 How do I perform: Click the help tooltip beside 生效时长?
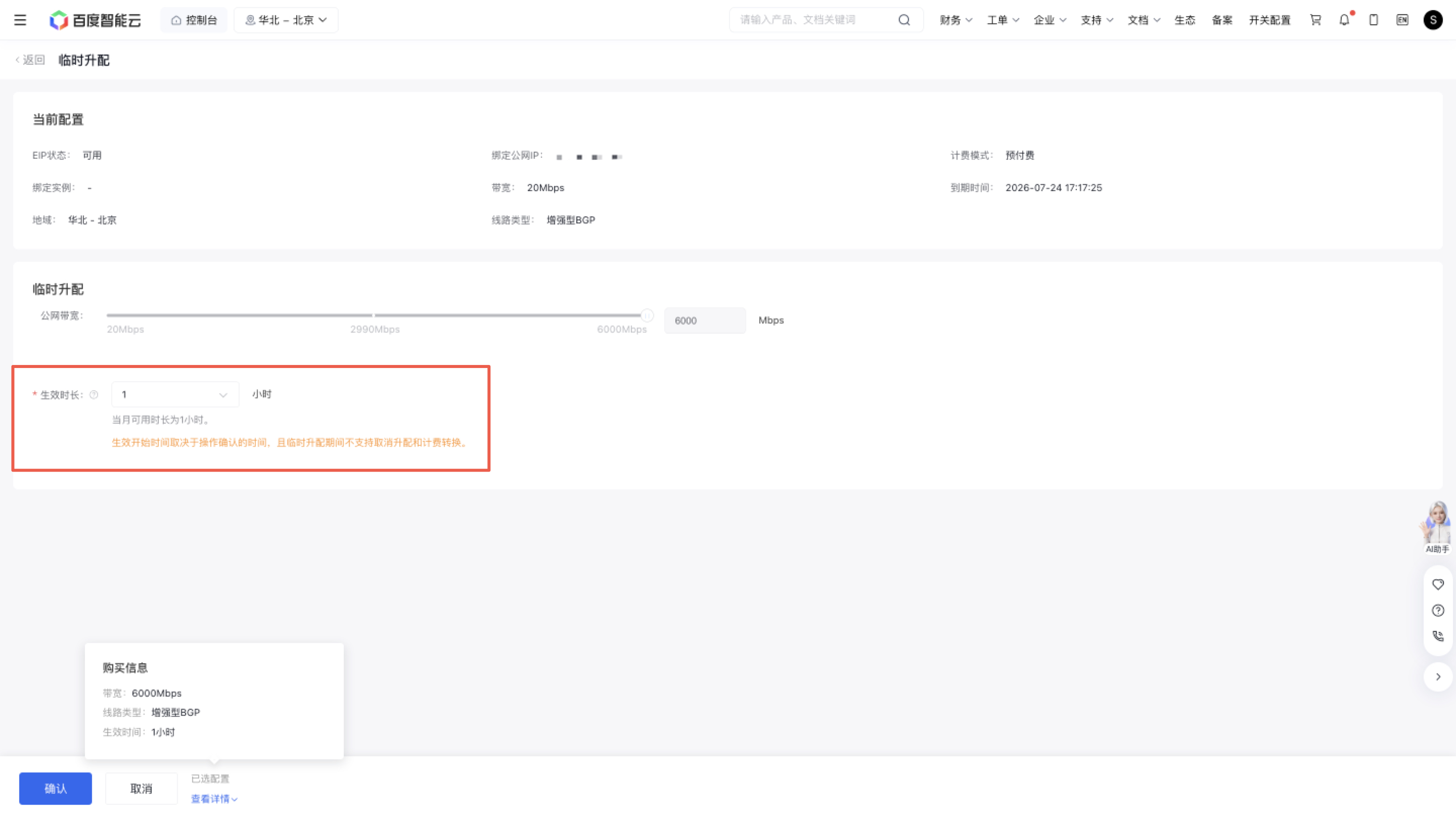[94, 395]
